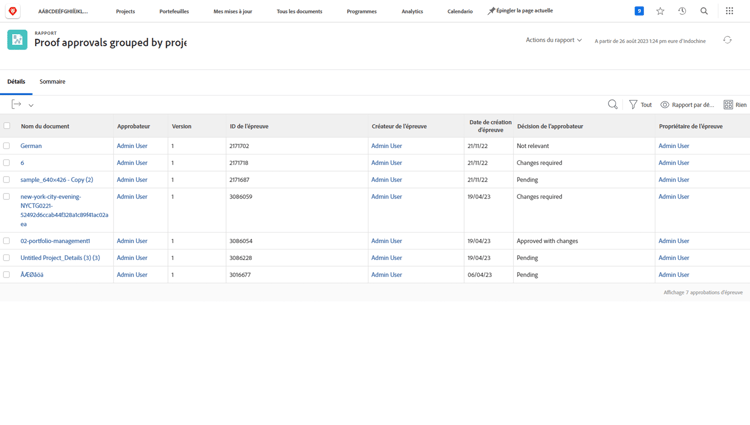This screenshot has height=425, width=750.
Task: Select all rows with header checkbox
Action: click(7, 126)
